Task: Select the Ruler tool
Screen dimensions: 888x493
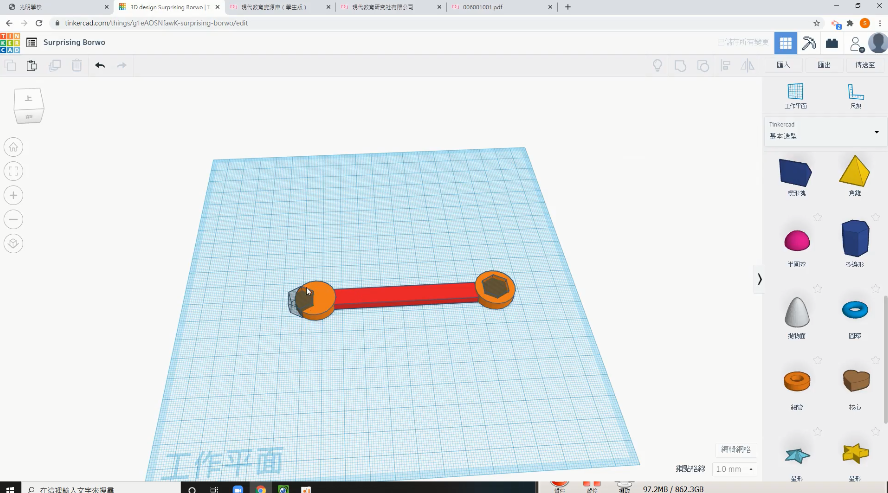Action: pyautogui.click(x=856, y=96)
